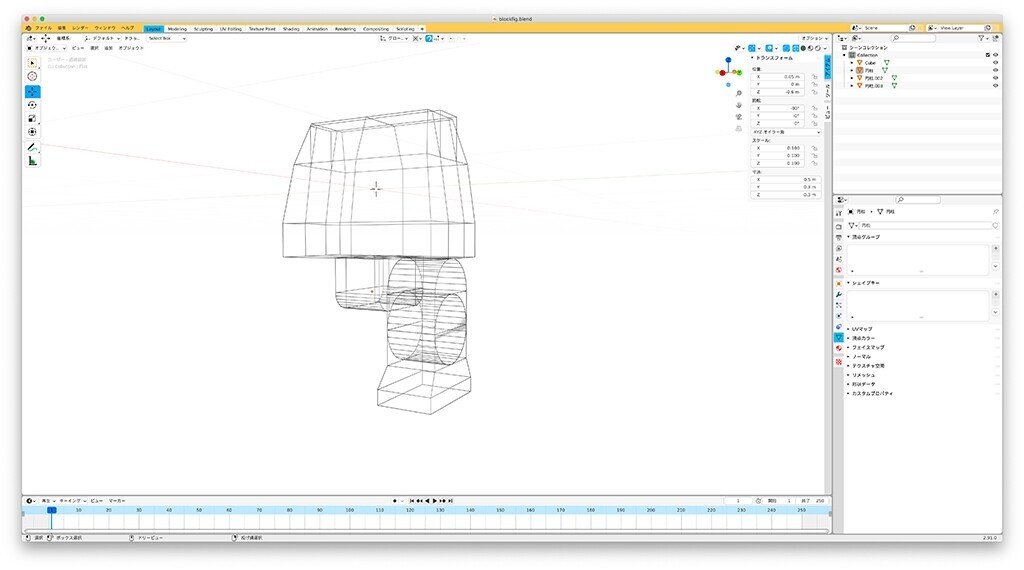Open Modifier properties wrench icon
The width and height of the screenshot is (1024, 570).
click(x=839, y=294)
